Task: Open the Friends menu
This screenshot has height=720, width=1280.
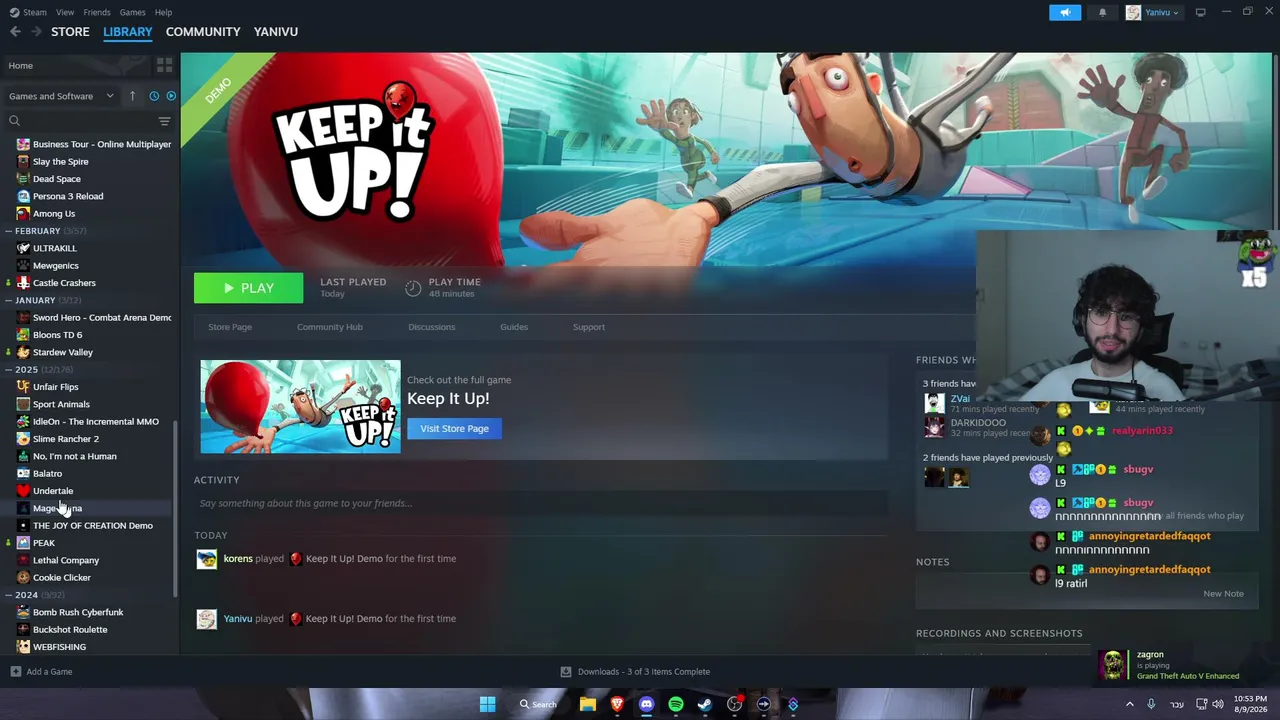Action: click(97, 12)
